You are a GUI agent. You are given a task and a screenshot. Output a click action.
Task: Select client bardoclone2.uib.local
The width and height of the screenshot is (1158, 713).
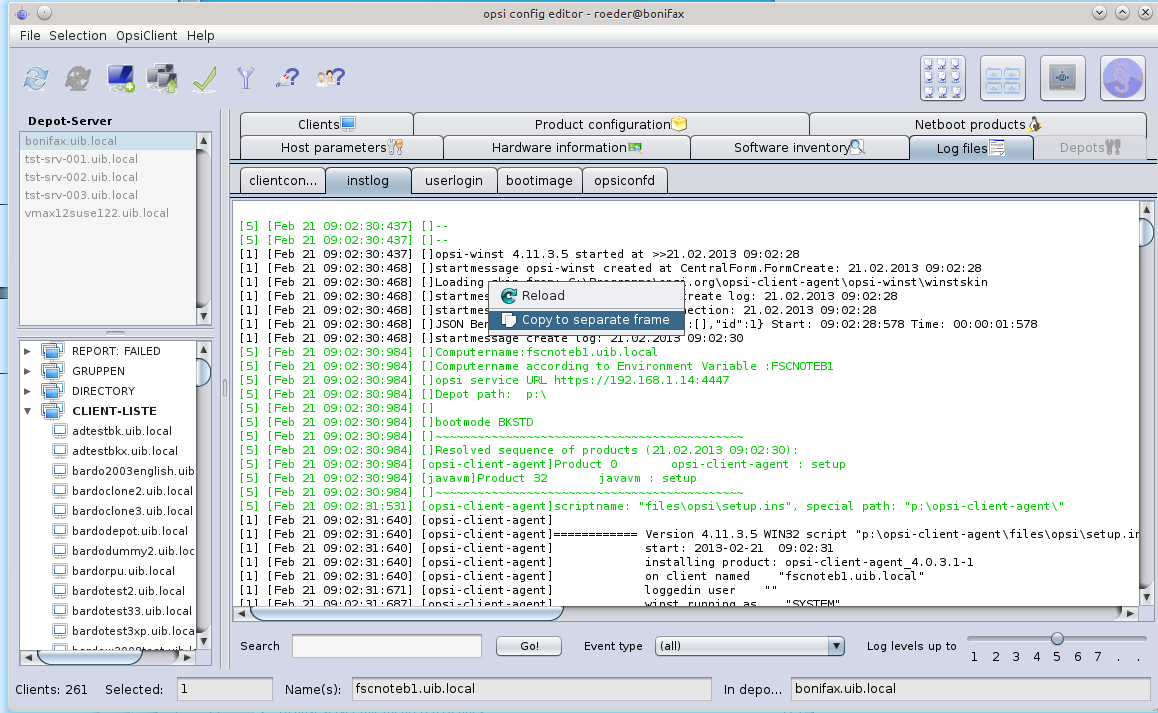132,491
